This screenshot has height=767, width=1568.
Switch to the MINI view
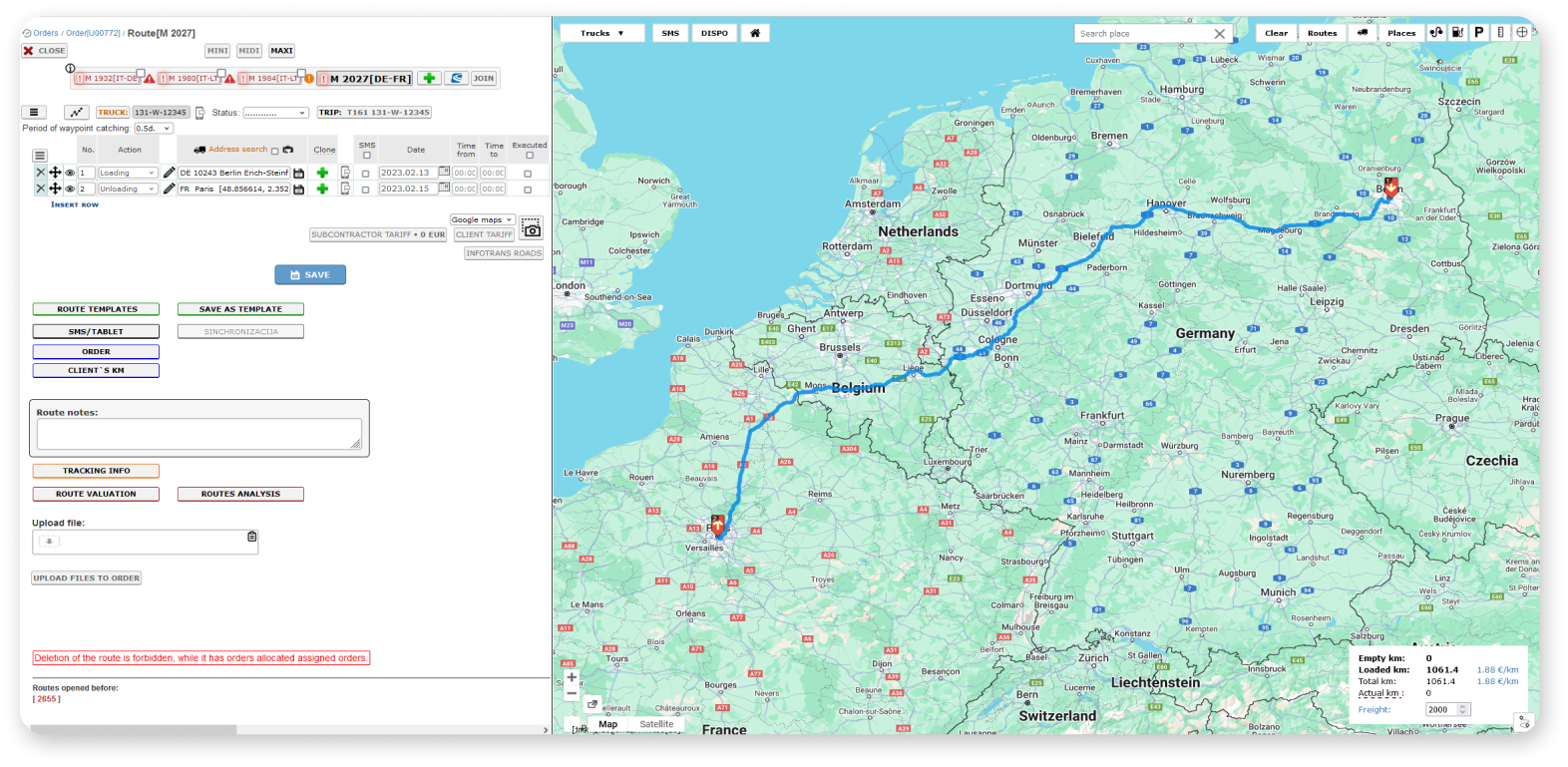coord(217,51)
